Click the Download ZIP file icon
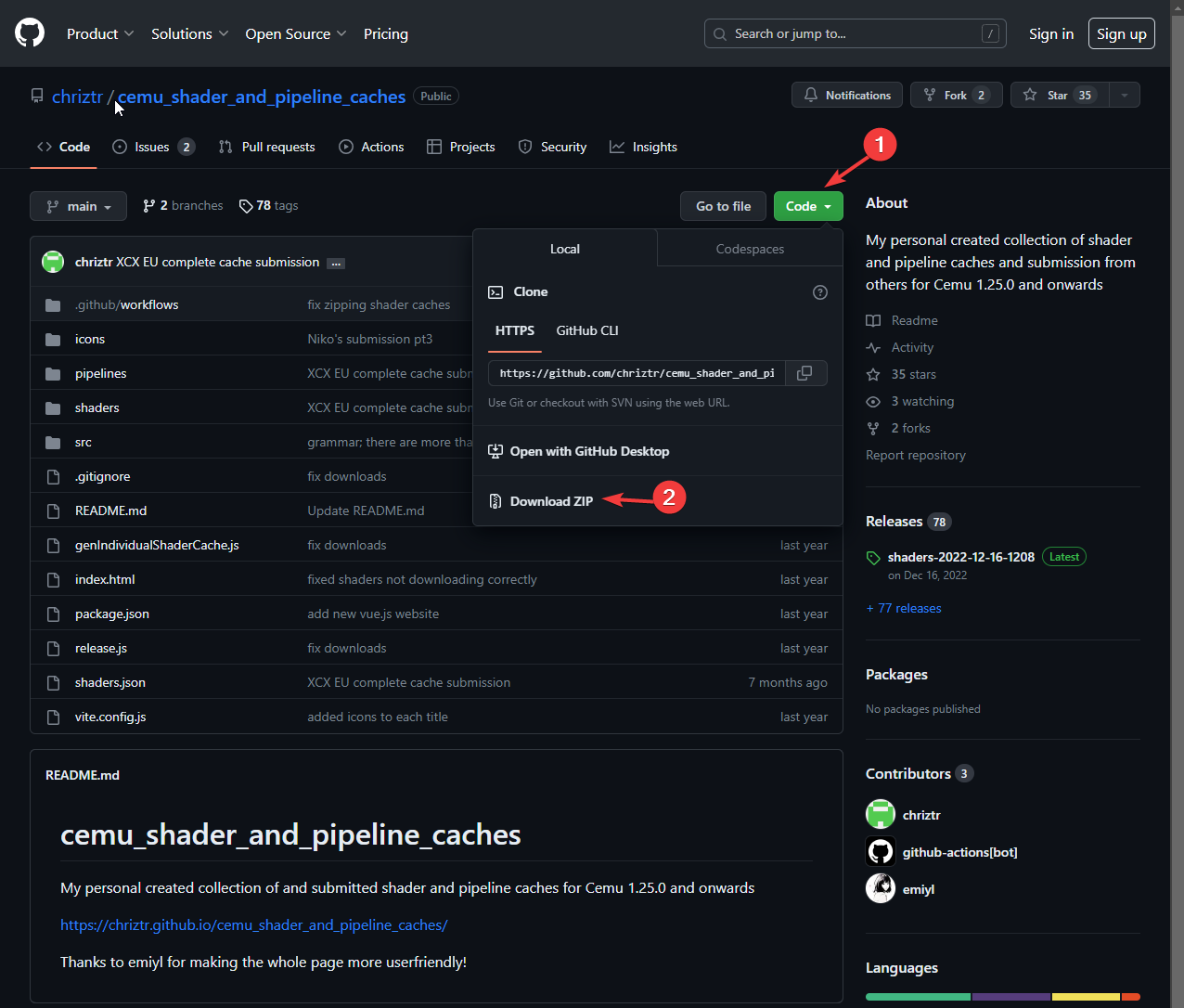1184x1008 pixels. [495, 501]
